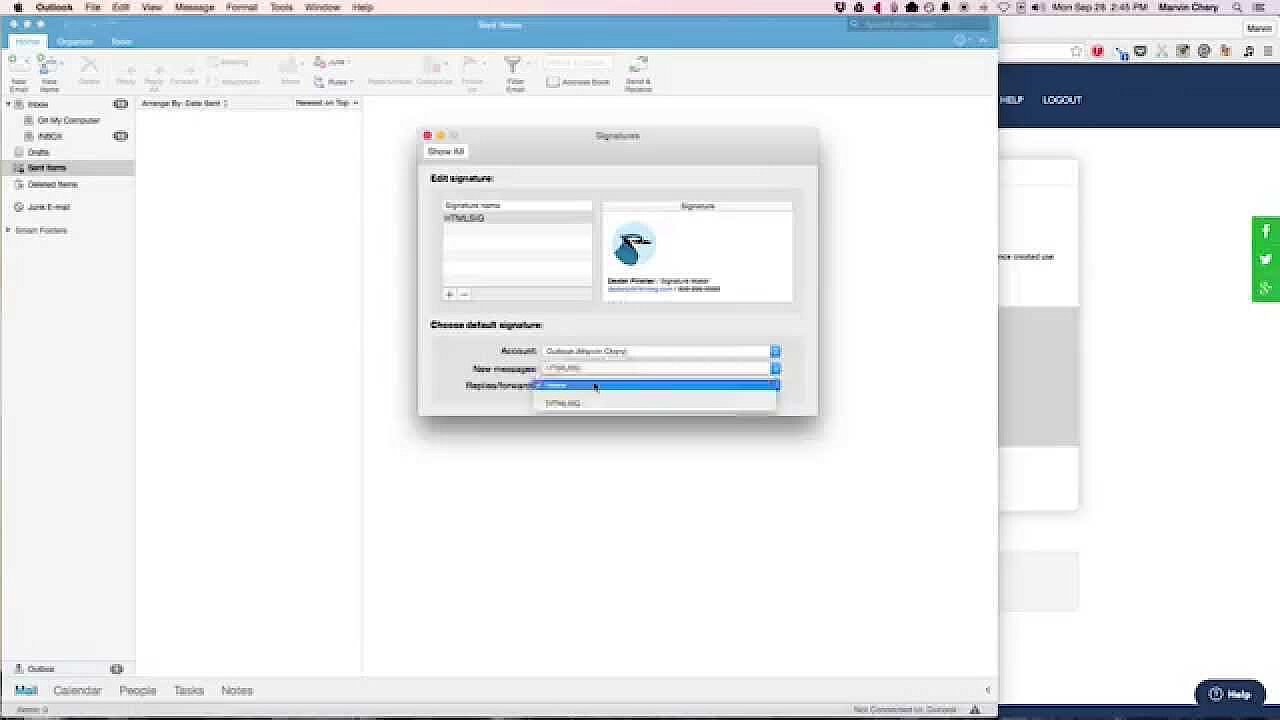Select the On My Computer folder
This screenshot has width=1280, height=720.
coord(68,120)
